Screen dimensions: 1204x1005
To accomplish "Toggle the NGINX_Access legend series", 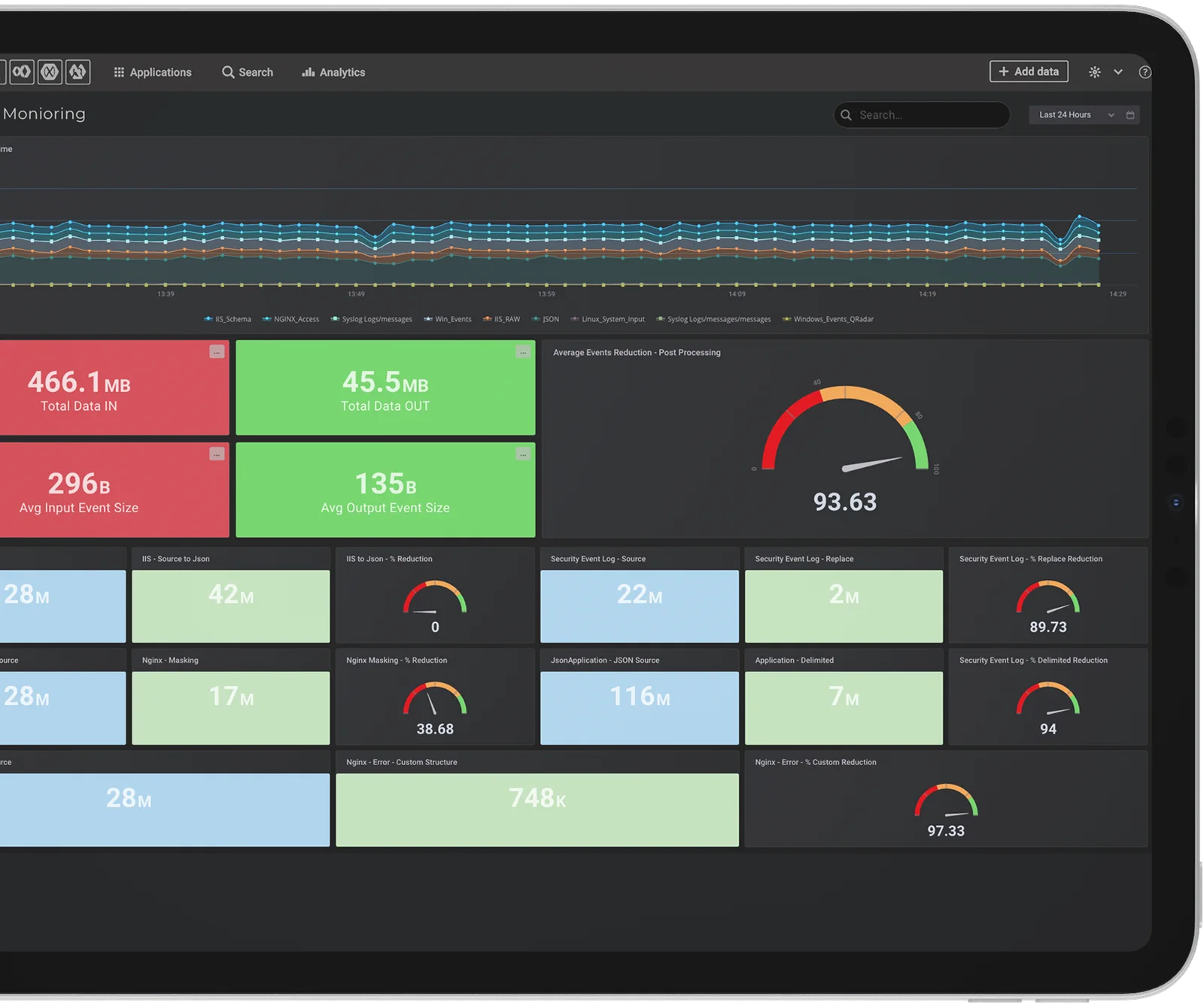I will click(290, 319).
